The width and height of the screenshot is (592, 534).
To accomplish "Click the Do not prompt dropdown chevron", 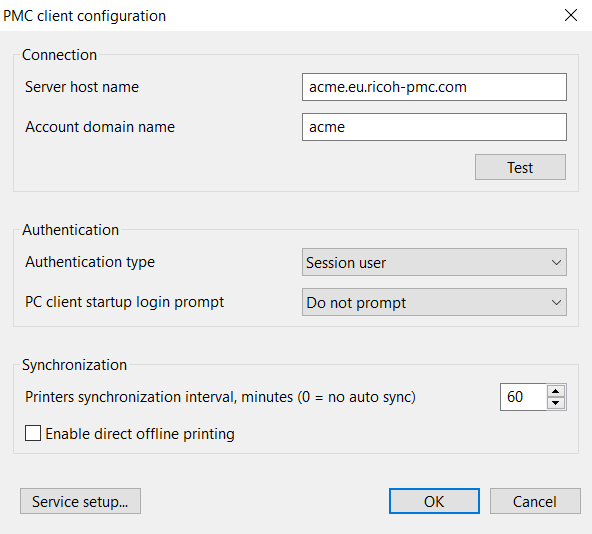I will click(x=556, y=302).
